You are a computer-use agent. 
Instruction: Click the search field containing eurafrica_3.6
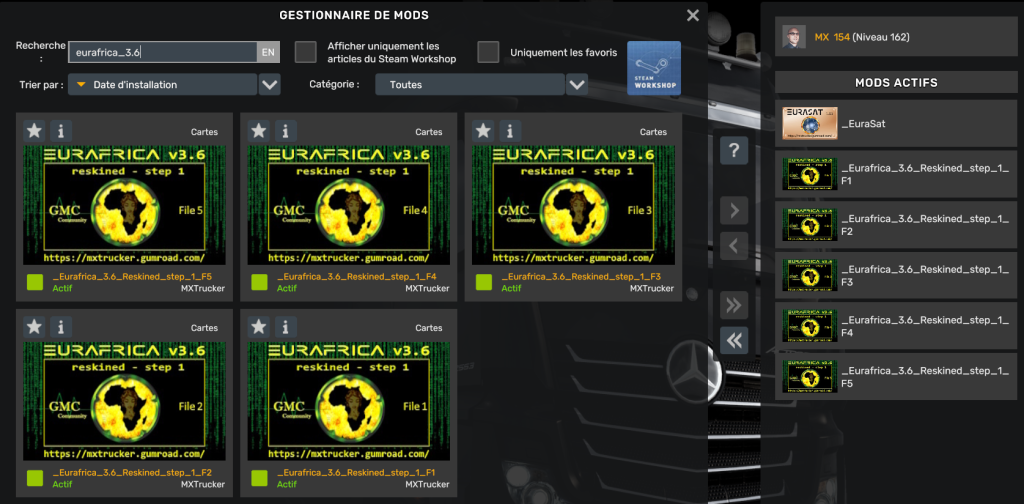[x=161, y=52]
